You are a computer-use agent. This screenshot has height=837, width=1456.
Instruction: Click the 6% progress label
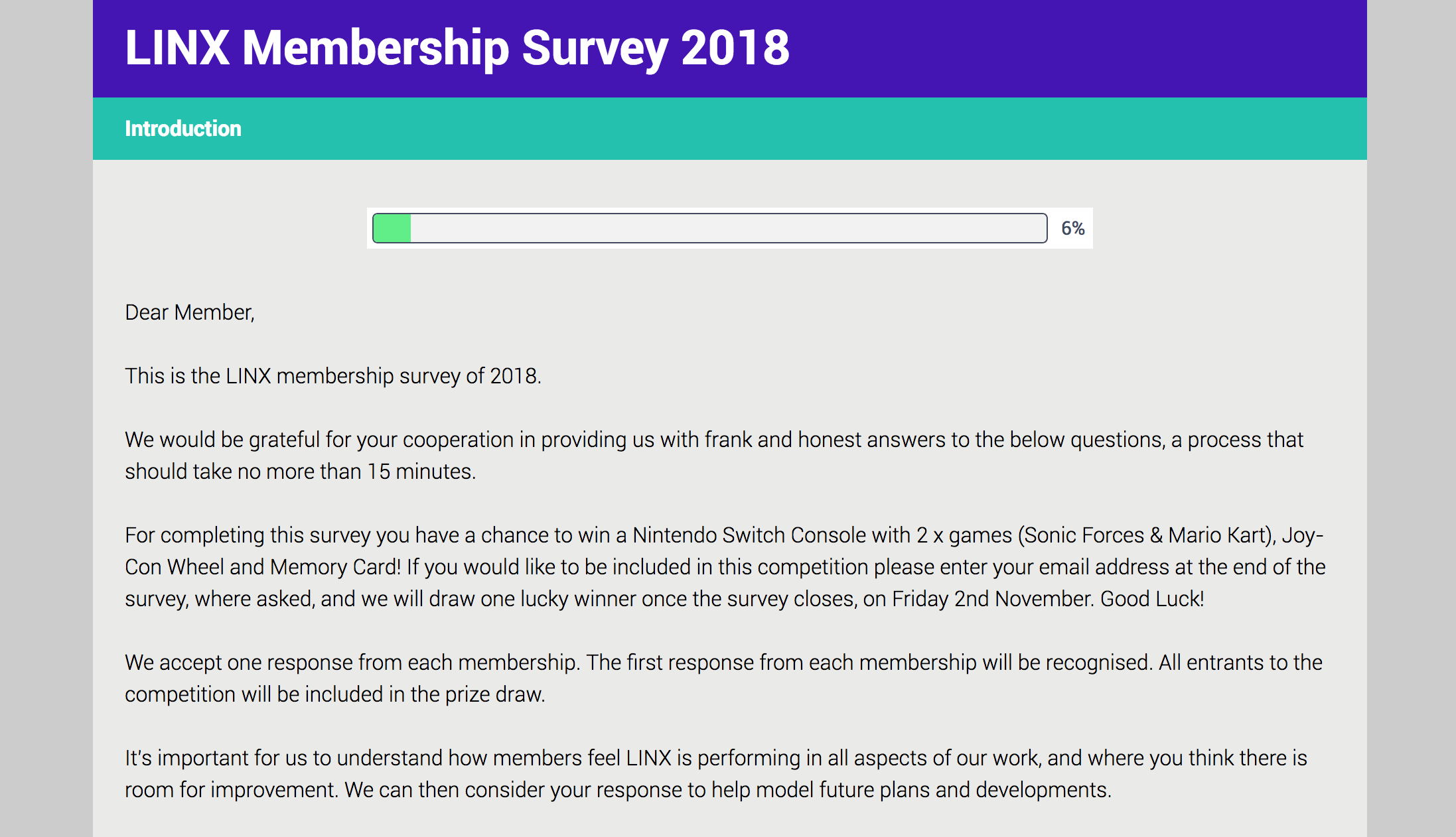[1072, 228]
